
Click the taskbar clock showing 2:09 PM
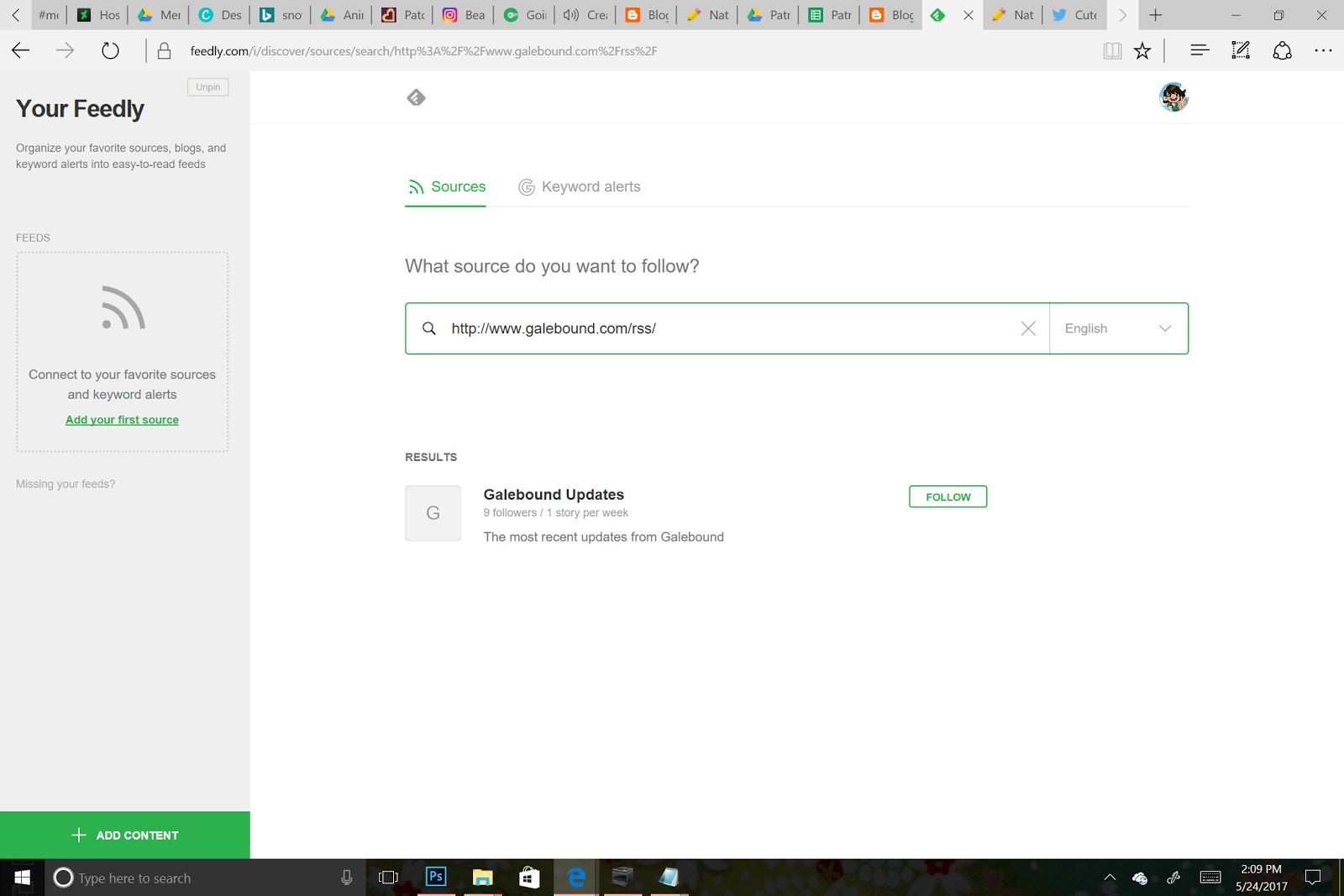(1261, 878)
